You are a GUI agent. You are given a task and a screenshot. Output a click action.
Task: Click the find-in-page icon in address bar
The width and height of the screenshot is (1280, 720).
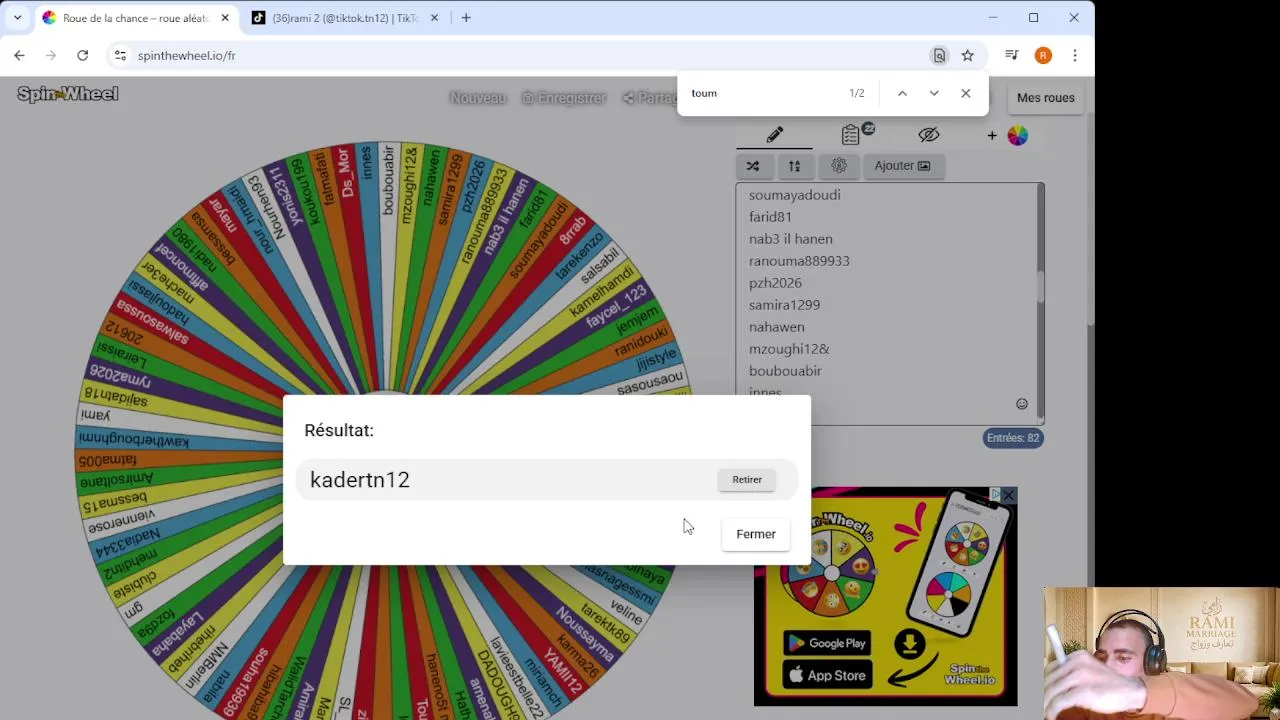coord(939,56)
